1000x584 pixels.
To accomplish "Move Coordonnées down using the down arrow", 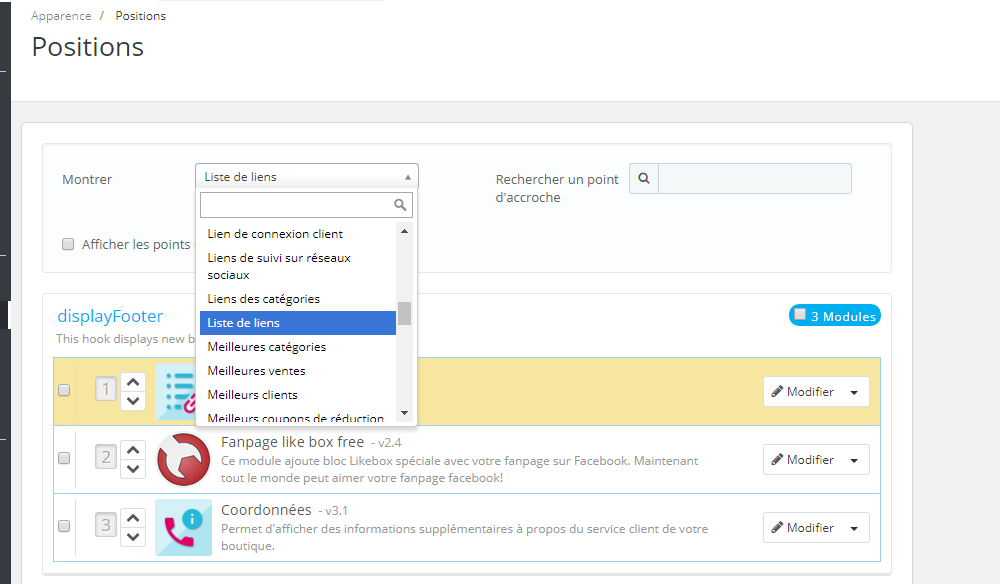I will pos(133,536).
